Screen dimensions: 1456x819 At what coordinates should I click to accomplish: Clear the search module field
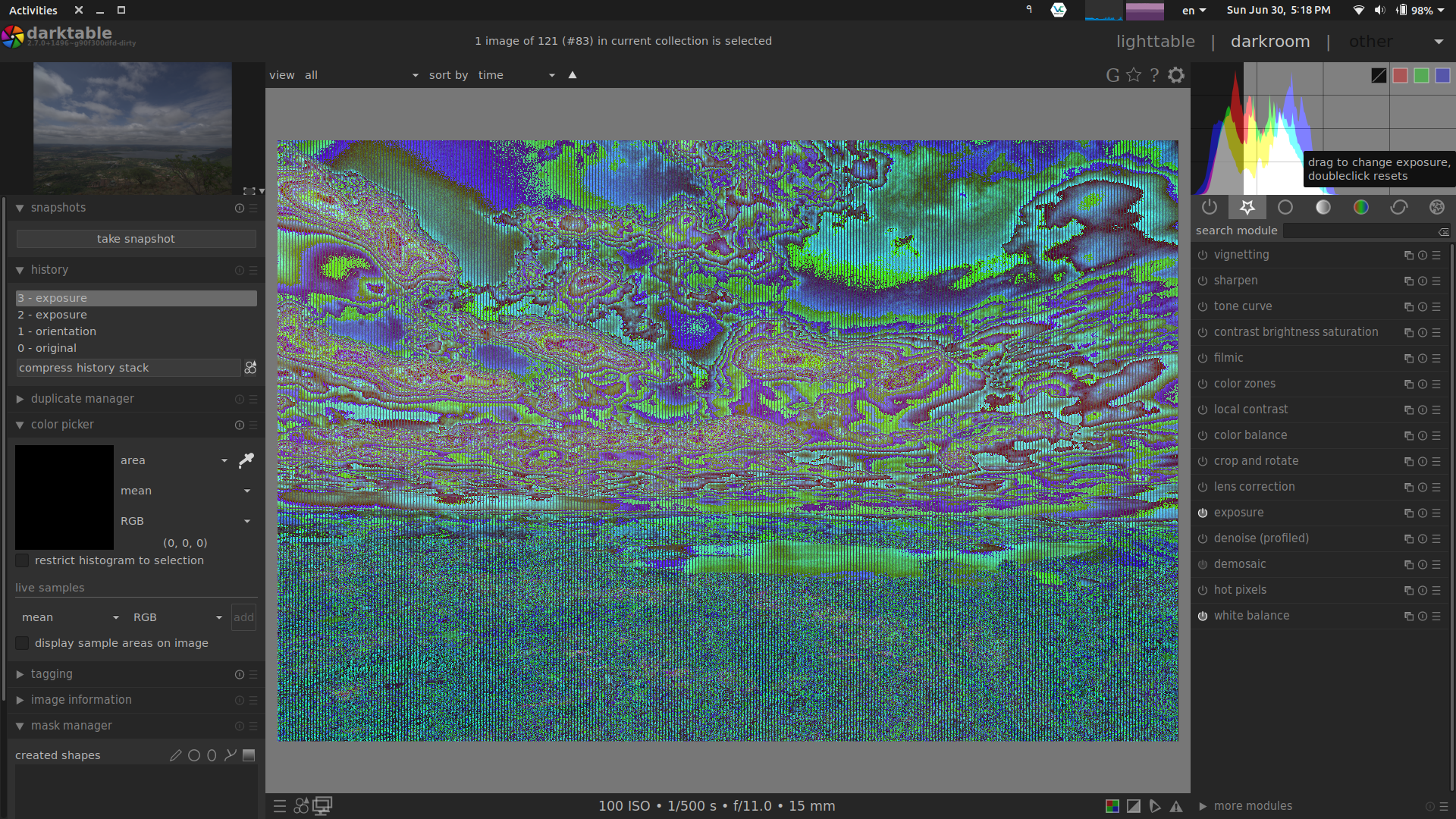(1444, 231)
